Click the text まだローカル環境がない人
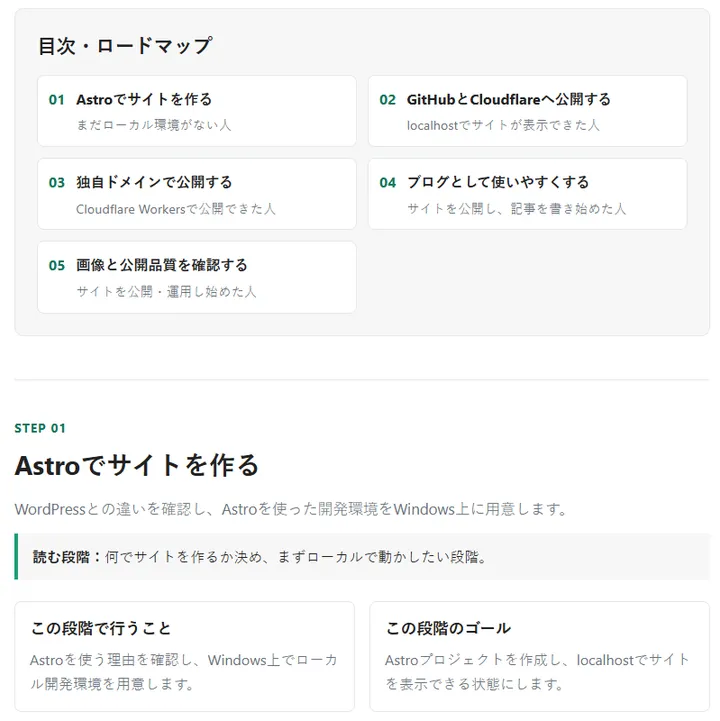 coord(154,125)
